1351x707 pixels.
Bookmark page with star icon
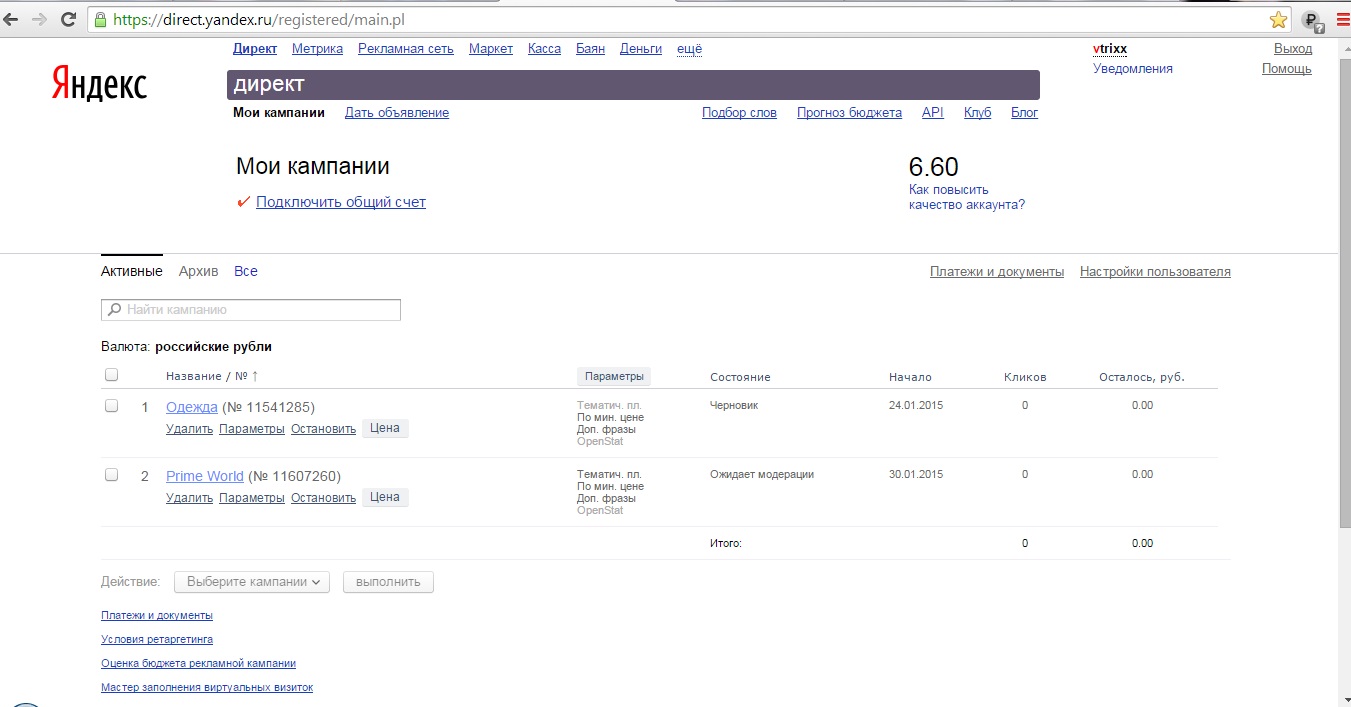click(1278, 19)
